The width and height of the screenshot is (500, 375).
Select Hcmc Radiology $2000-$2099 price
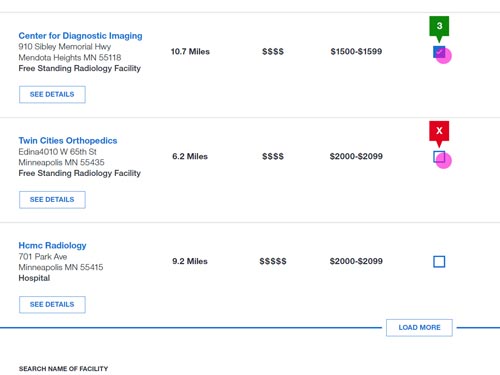[356, 261]
